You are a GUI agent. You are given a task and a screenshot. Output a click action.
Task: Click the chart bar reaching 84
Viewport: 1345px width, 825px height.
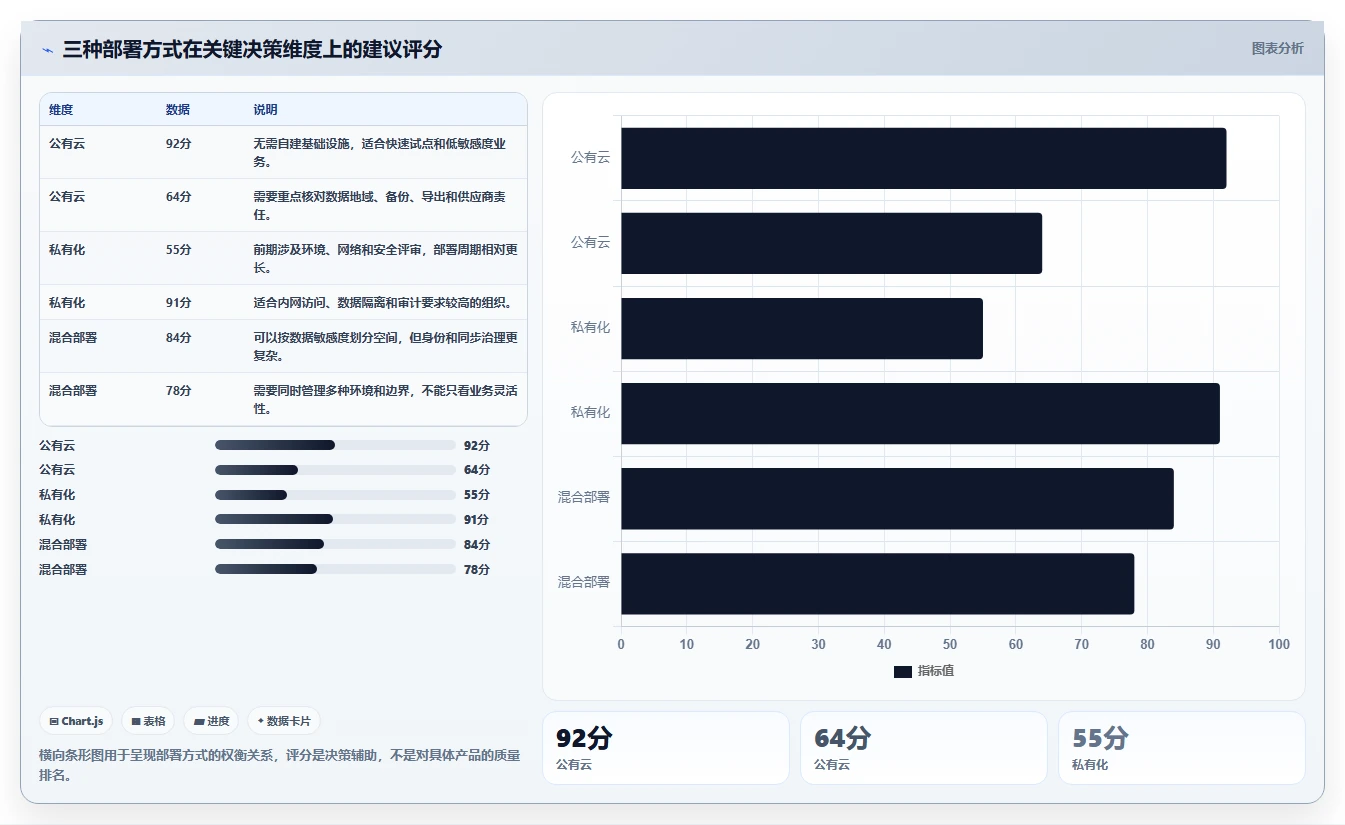(898, 498)
